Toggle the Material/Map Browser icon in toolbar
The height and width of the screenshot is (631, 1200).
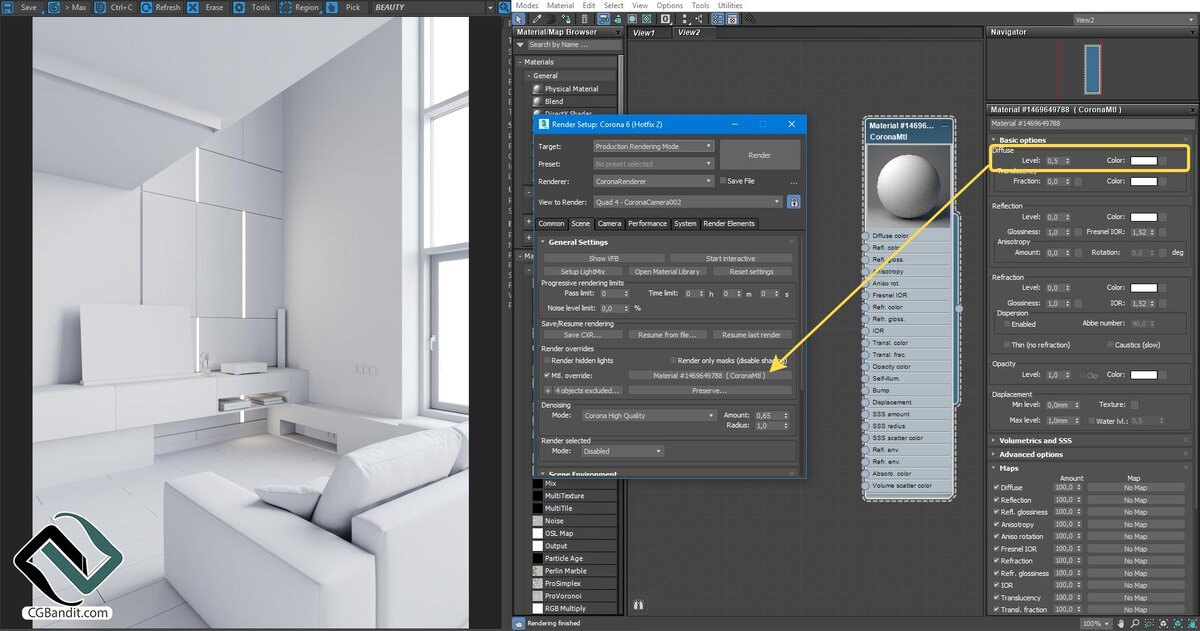pyautogui.click(x=718, y=19)
